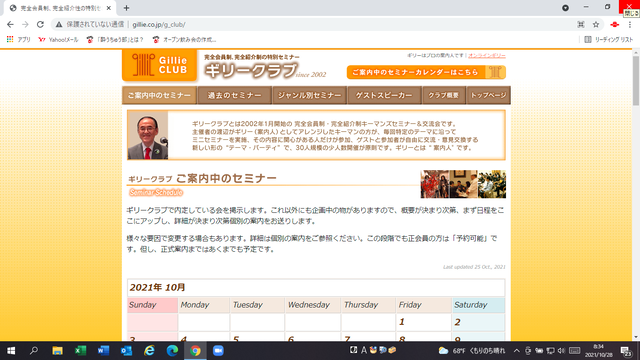The image size is (640, 360).
Task: Open the weather widget showing 68°F
Action: click(471, 351)
